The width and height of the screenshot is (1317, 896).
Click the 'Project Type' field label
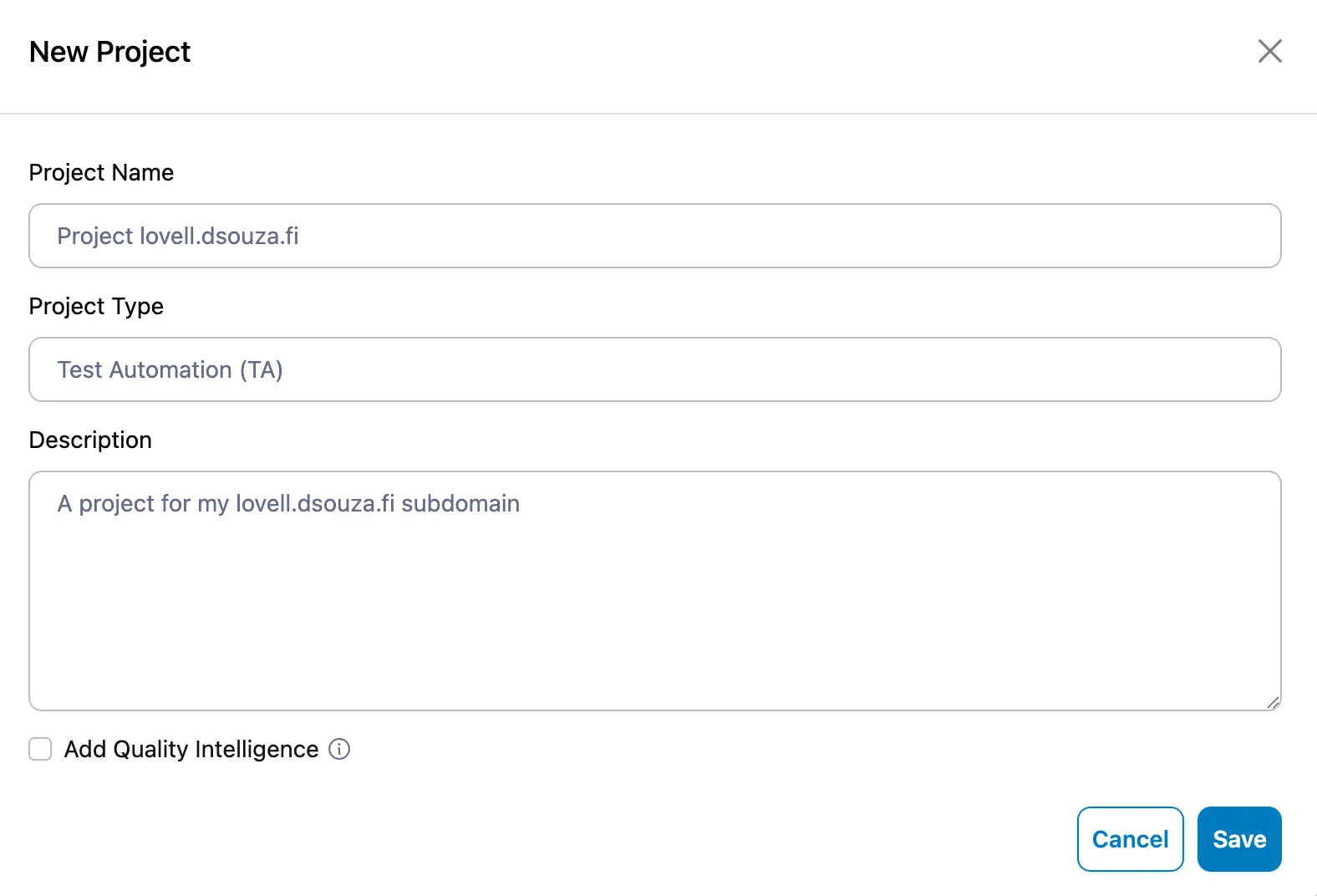[96, 306]
